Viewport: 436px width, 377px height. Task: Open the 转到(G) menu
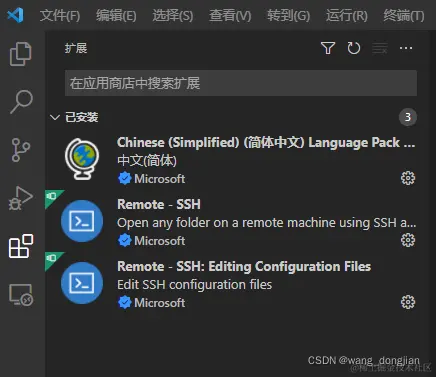[289, 15]
